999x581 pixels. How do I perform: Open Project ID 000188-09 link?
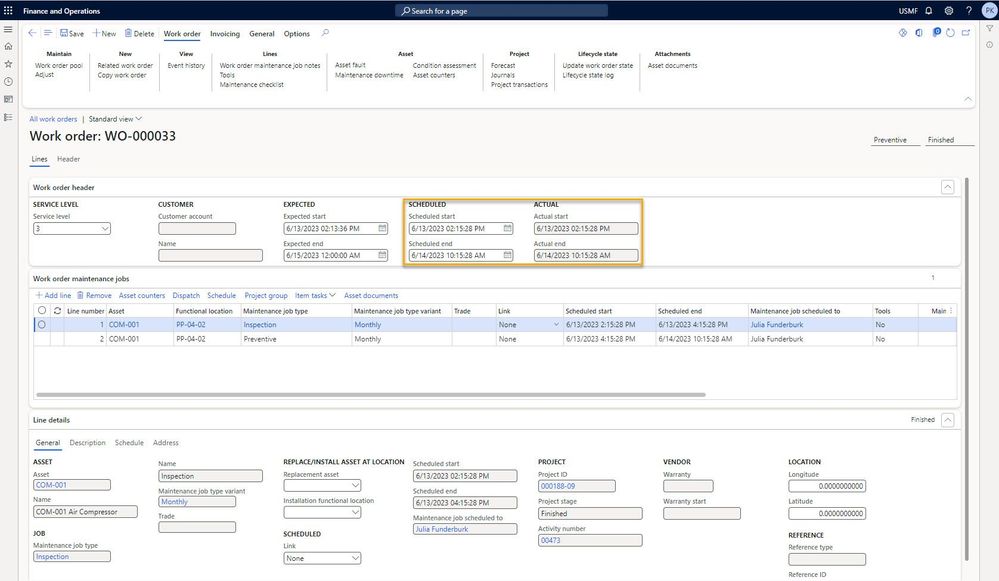point(557,486)
